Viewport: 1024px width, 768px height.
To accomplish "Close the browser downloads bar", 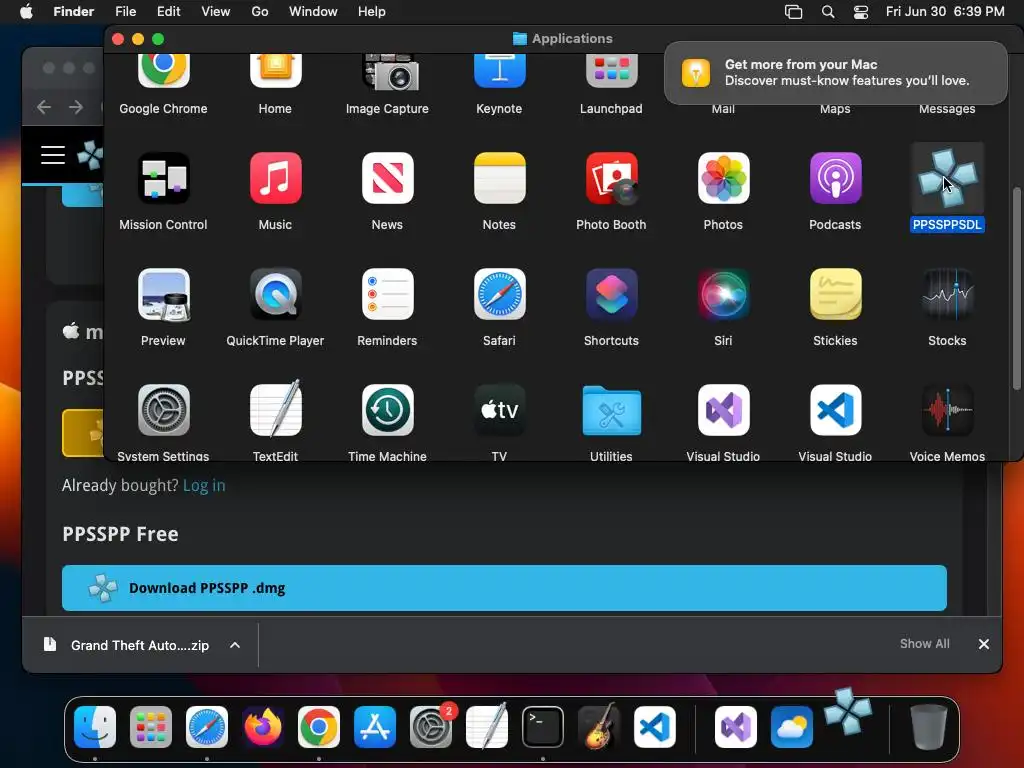I will [984, 644].
